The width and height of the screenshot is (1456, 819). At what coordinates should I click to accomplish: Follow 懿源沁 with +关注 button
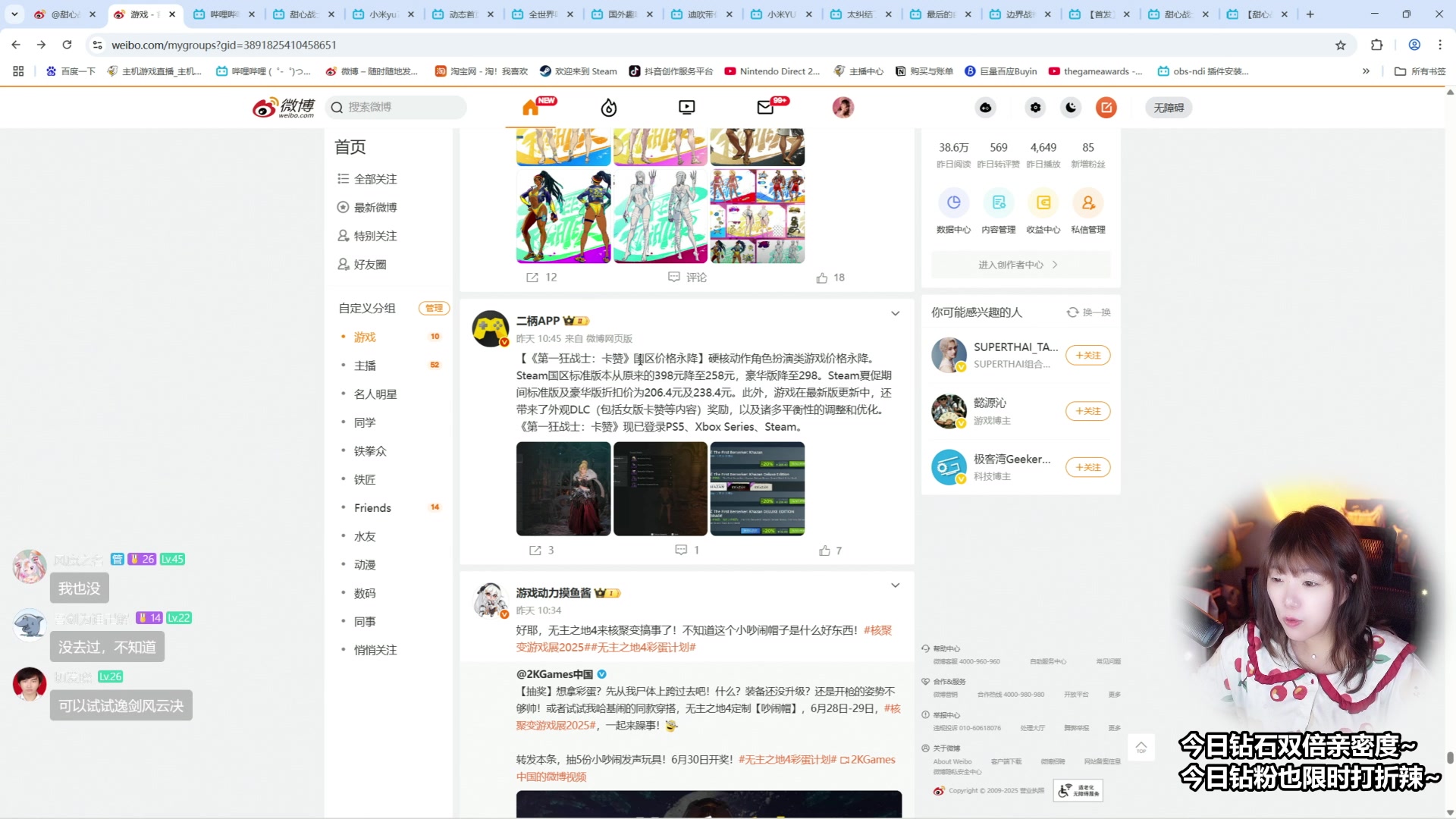[x=1087, y=411]
